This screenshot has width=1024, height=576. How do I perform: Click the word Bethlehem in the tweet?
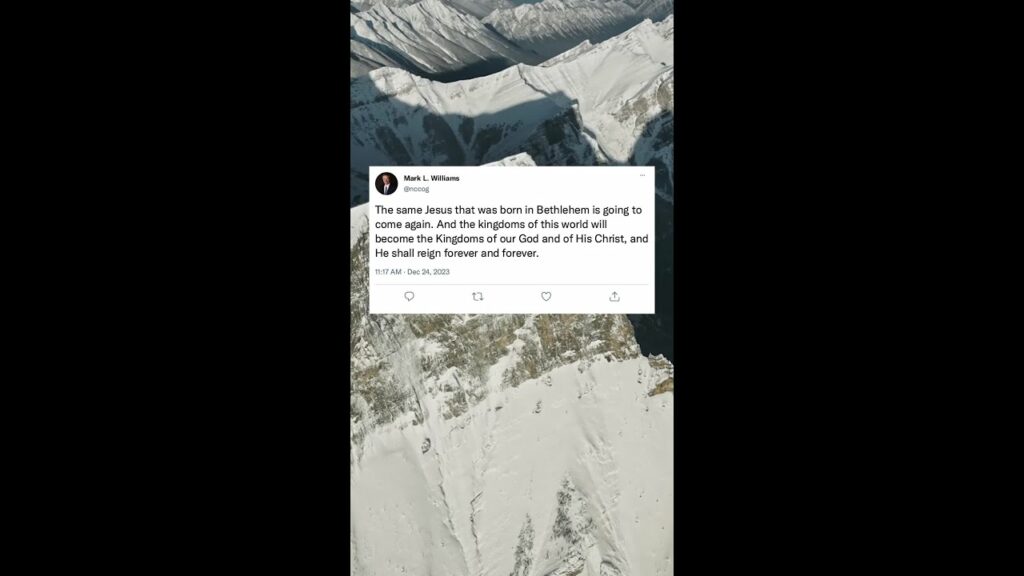[563, 210]
